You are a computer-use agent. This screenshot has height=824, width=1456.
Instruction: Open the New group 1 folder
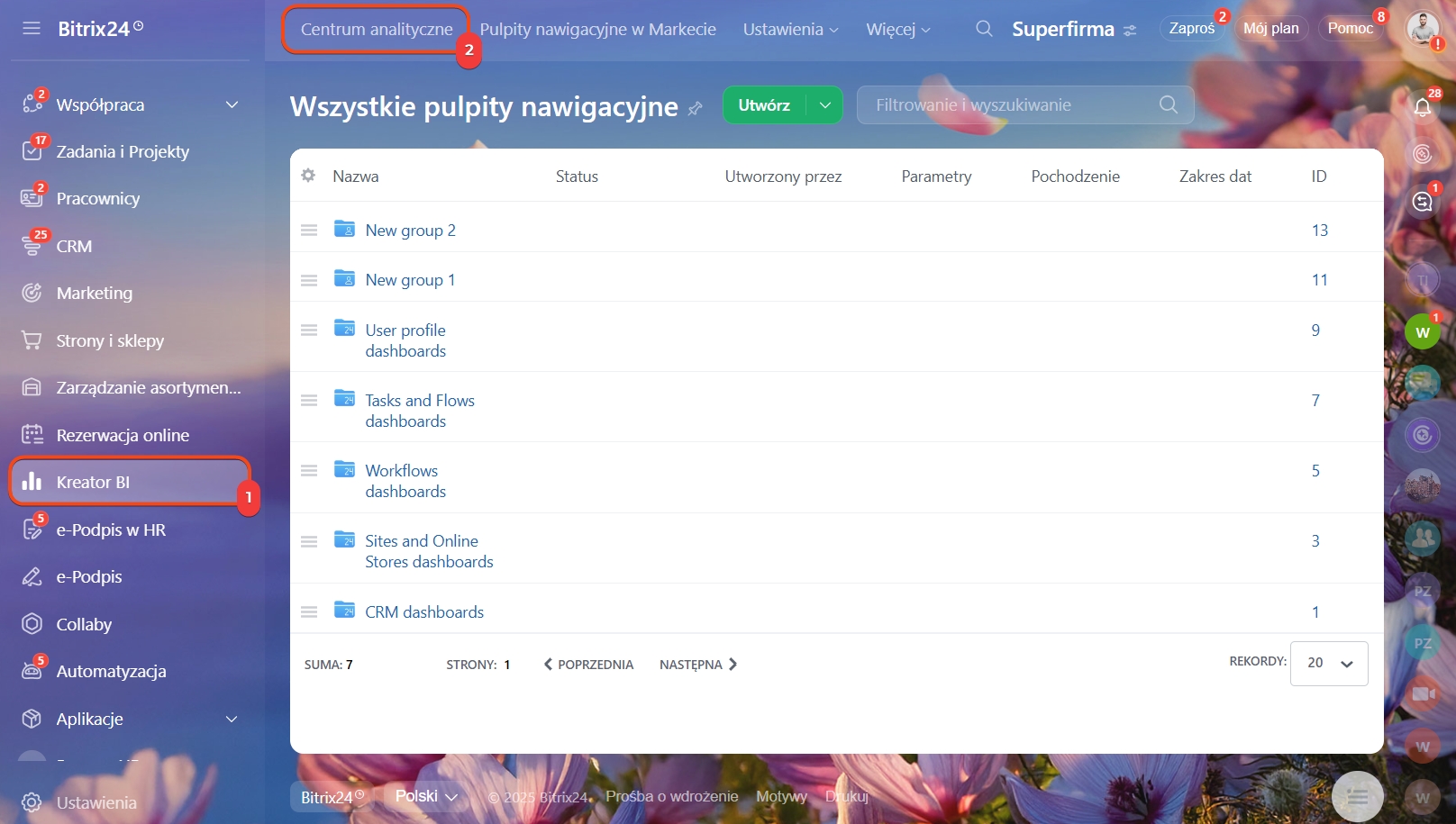(410, 280)
